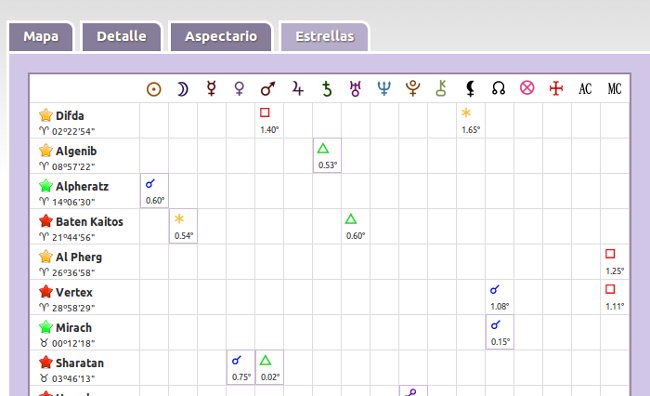Select the Al Pherg star name
Screen dimensions: 650x396
click(x=79, y=257)
